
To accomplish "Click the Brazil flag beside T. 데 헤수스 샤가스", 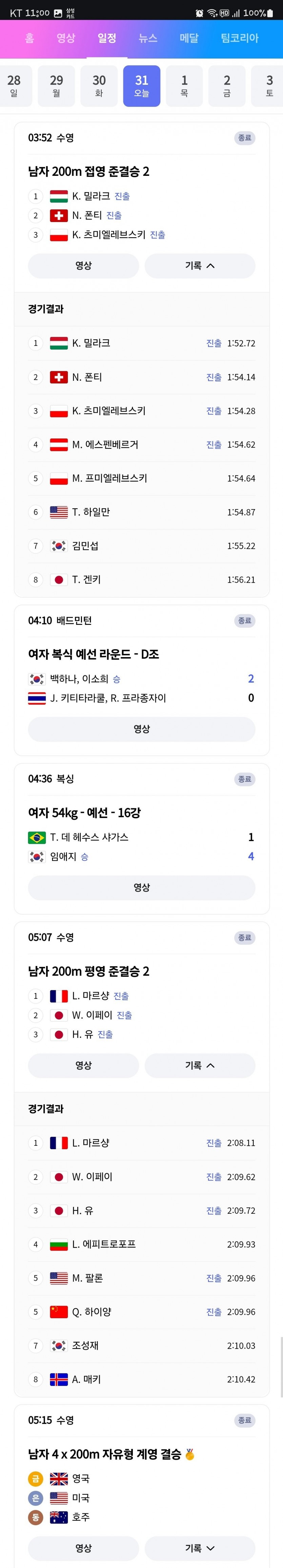I will (x=37, y=838).
